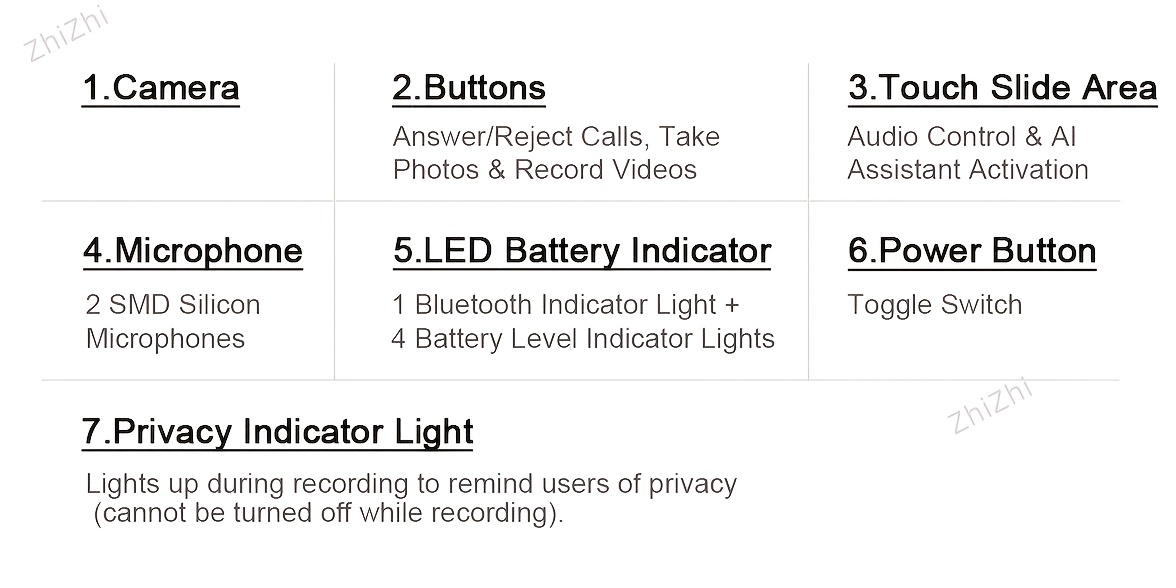Select the 'Assistant Activation' text line

coord(968,170)
